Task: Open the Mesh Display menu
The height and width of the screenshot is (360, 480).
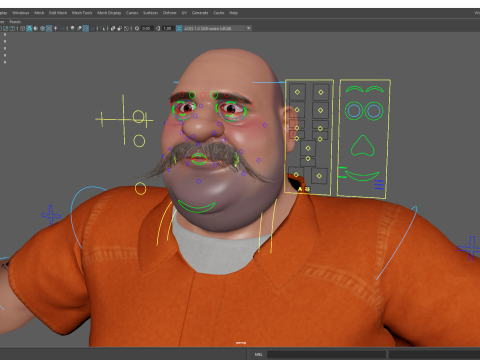Action: [109, 13]
